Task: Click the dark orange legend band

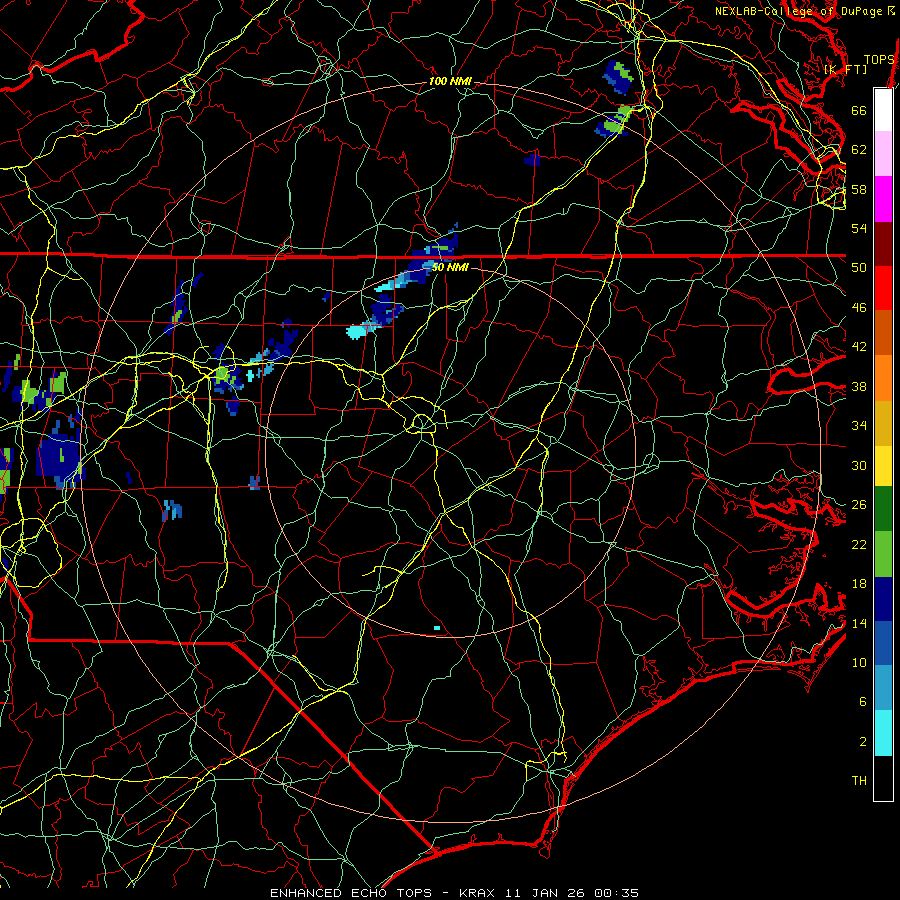Action: click(883, 332)
